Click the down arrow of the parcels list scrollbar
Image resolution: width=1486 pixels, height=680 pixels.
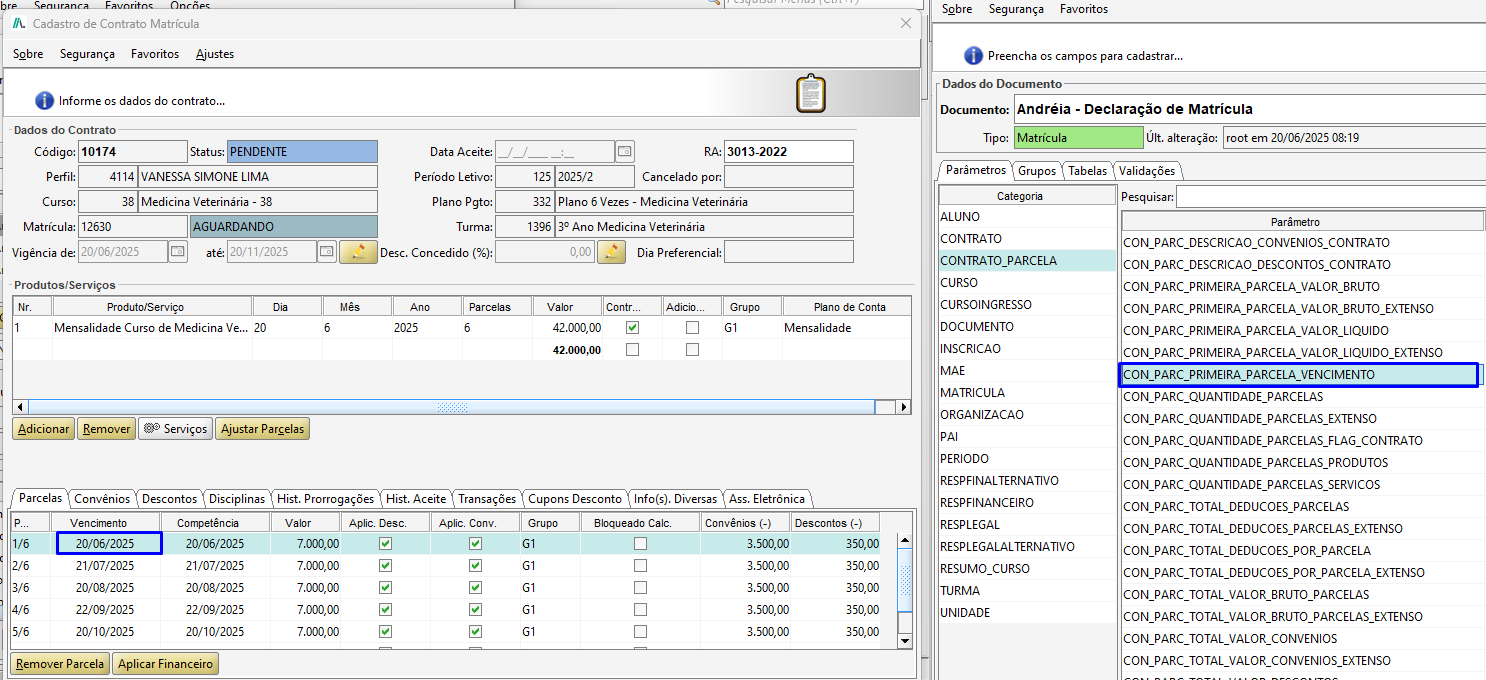click(x=905, y=640)
